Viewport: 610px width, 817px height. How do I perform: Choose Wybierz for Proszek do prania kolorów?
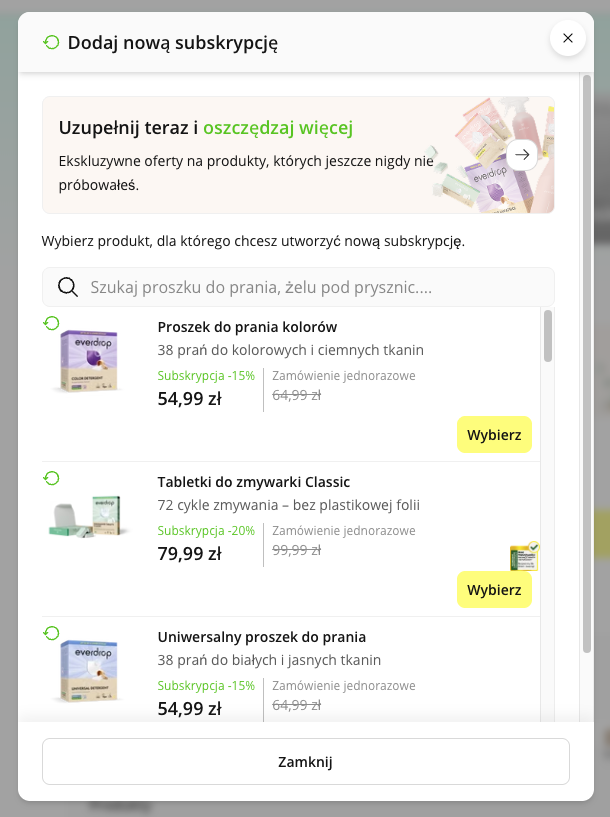[x=494, y=435]
